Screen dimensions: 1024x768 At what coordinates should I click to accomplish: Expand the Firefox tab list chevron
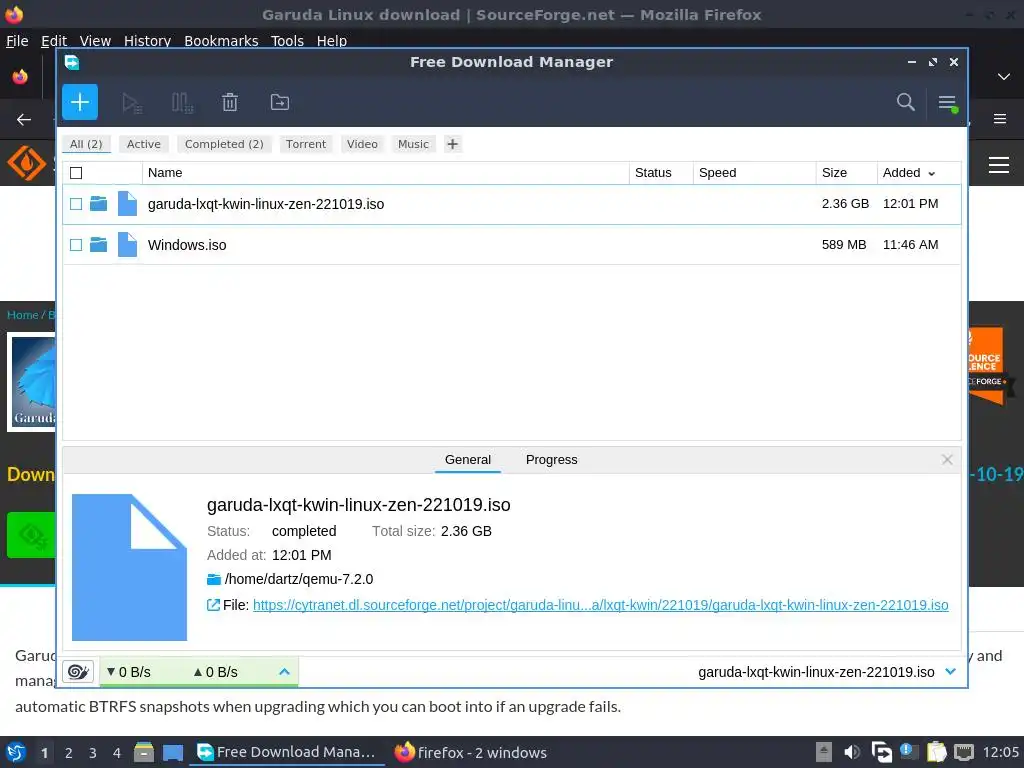click(1004, 76)
